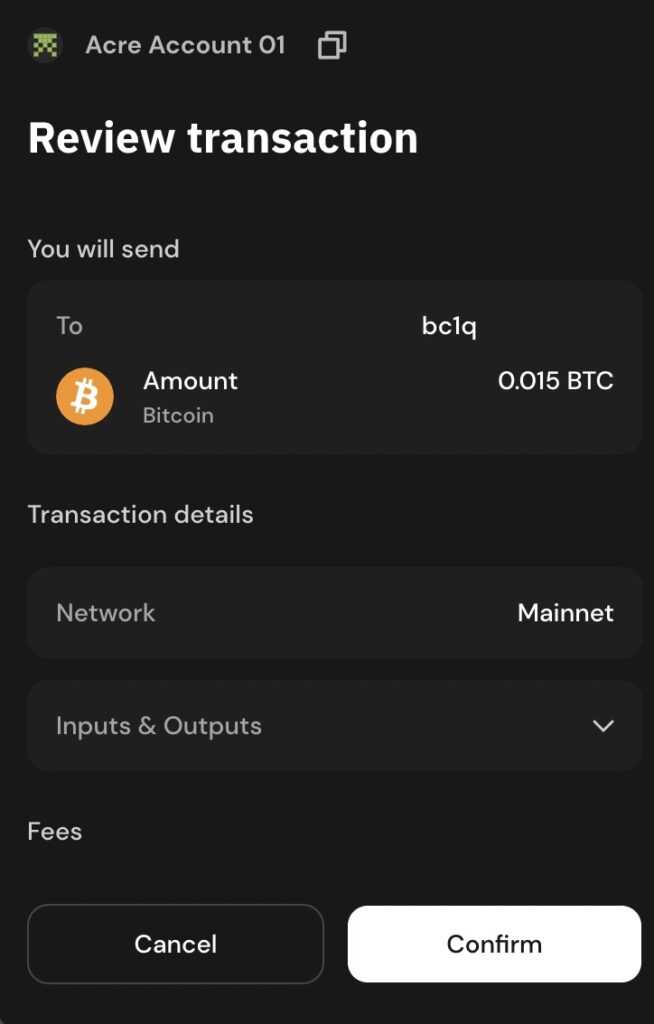Click the bc1q recipient address
The height and width of the screenshot is (1024, 654).
(x=449, y=326)
